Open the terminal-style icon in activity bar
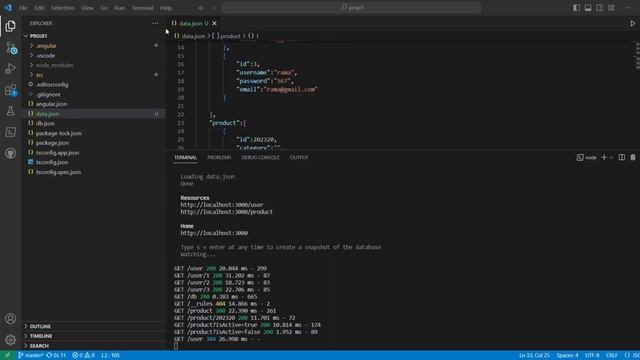Image resolution: width=640 pixels, height=360 pixels. 11,132
